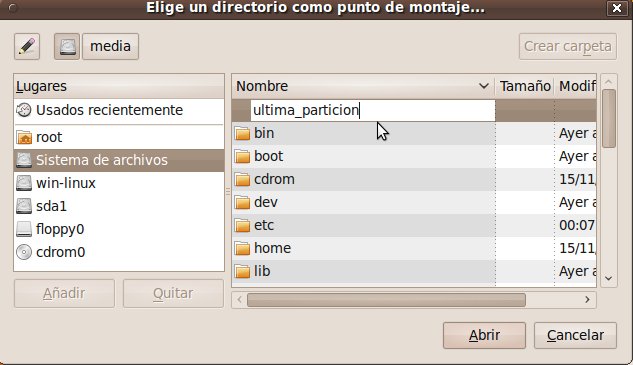Go to the filesystem root drive button
This screenshot has height=365, width=633.
click(x=67, y=46)
